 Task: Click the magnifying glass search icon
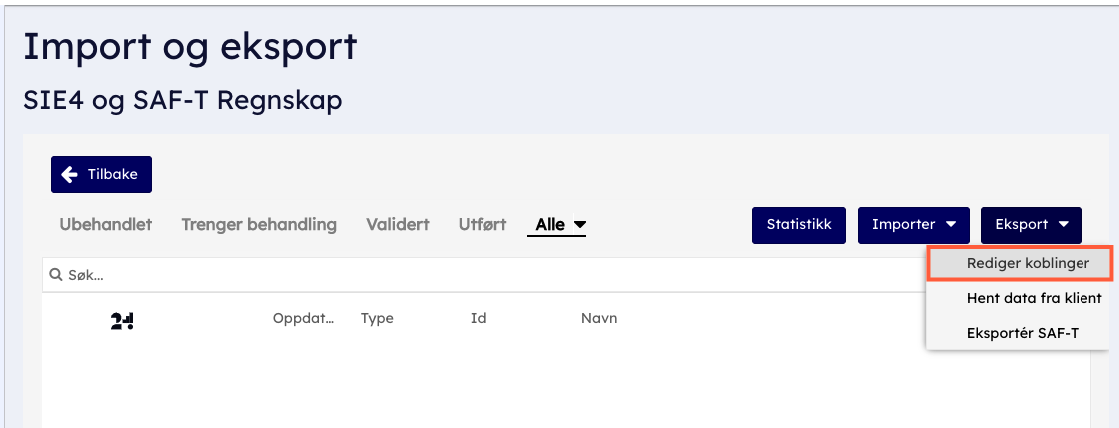56,274
